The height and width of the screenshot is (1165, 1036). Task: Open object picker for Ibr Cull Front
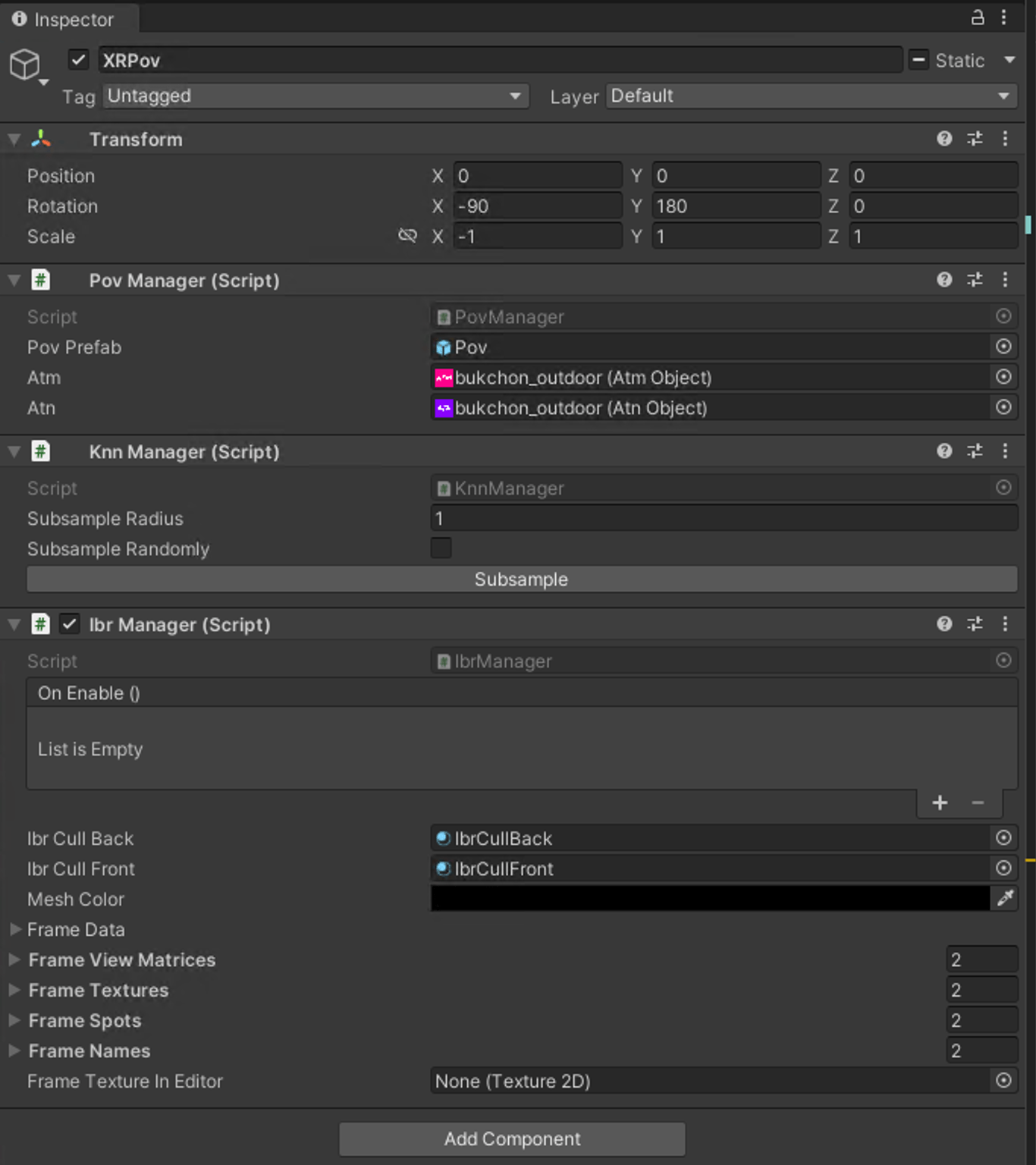click(x=1003, y=868)
